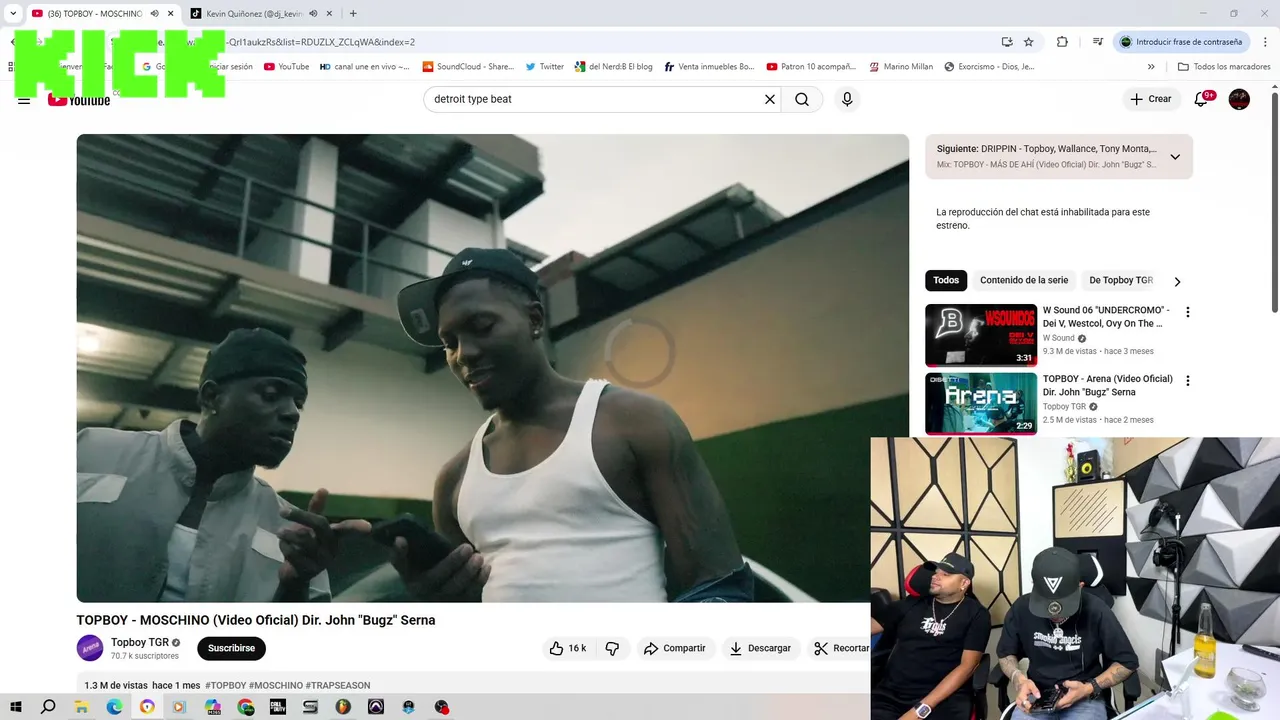Open options for TOPBOY Arena video
The height and width of the screenshot is (720, 1280).
tap(1188, 381)
